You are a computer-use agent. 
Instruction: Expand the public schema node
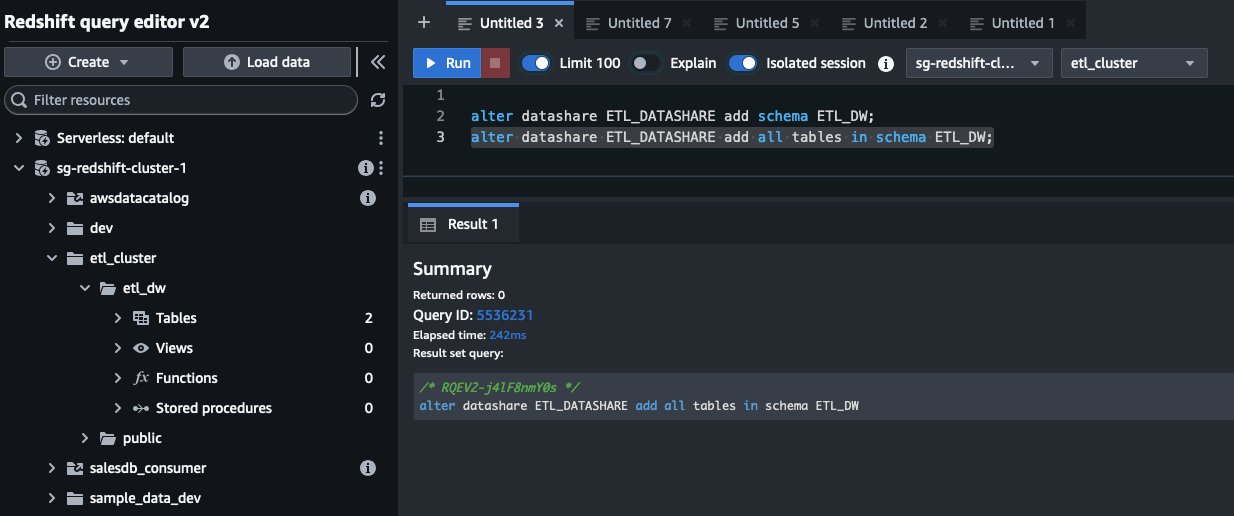click(x=86, y=438)
